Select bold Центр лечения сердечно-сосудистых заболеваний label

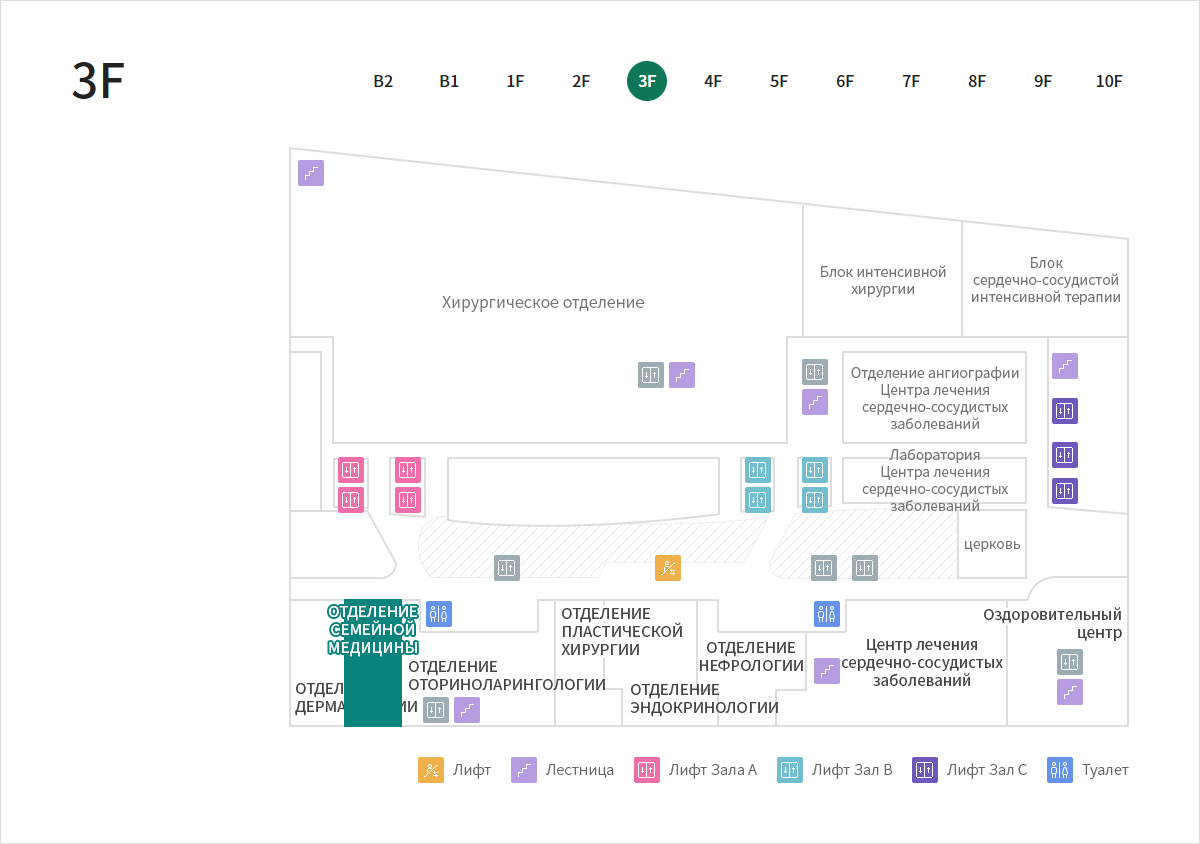pos(922,662)
